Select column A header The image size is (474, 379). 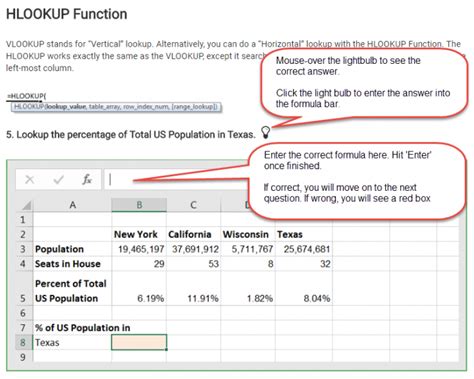click(x=72, y=205)
